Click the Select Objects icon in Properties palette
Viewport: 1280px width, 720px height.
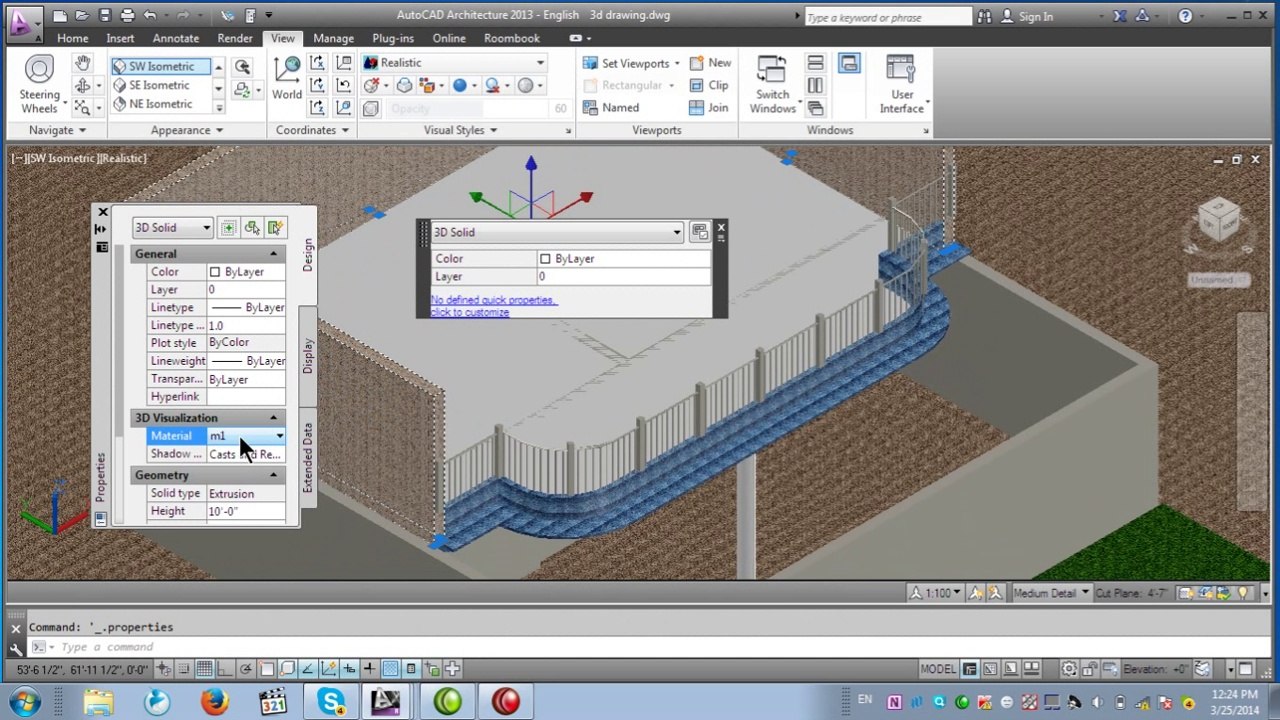click(x=252, y=228)
